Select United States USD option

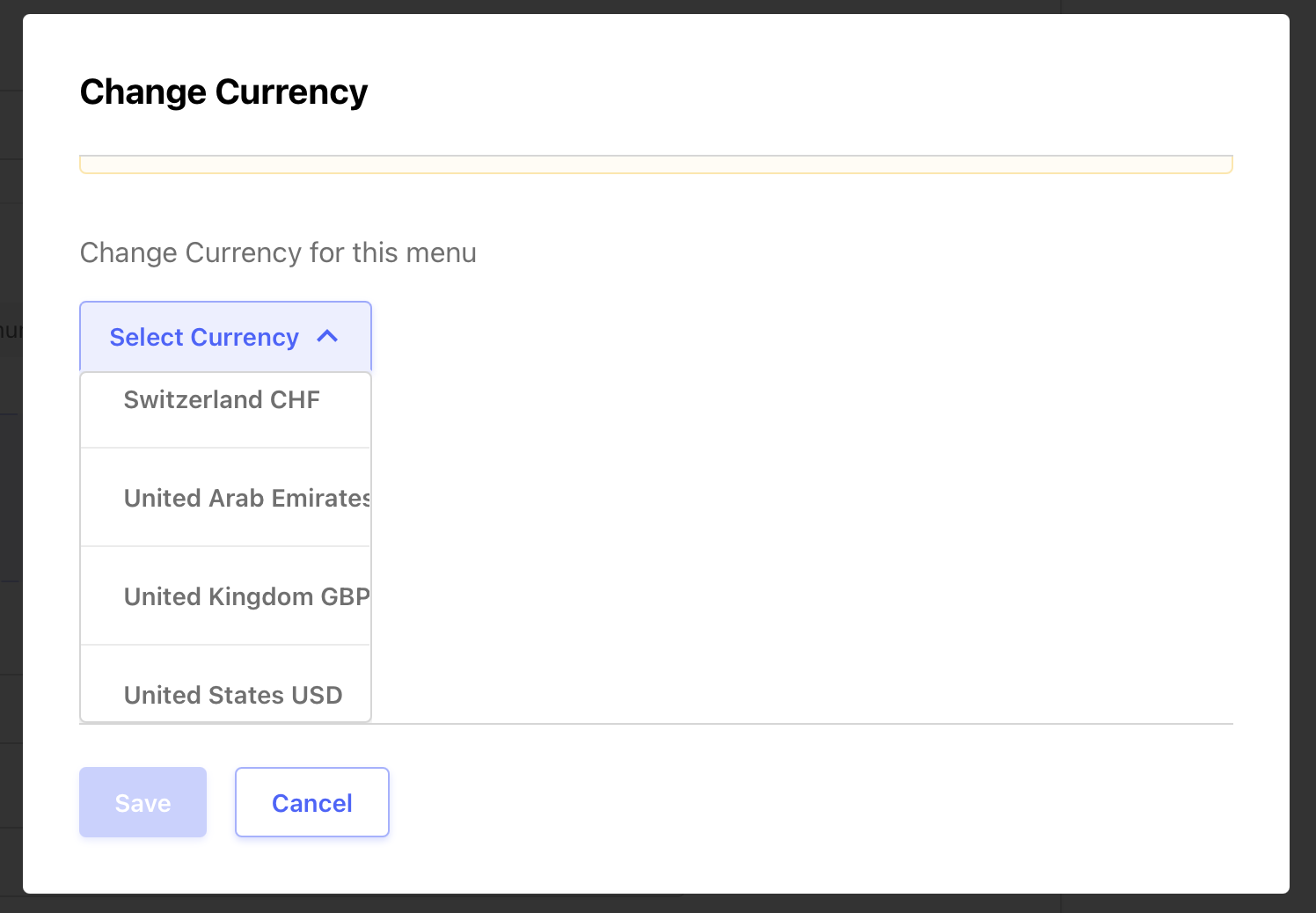[225, 684]
